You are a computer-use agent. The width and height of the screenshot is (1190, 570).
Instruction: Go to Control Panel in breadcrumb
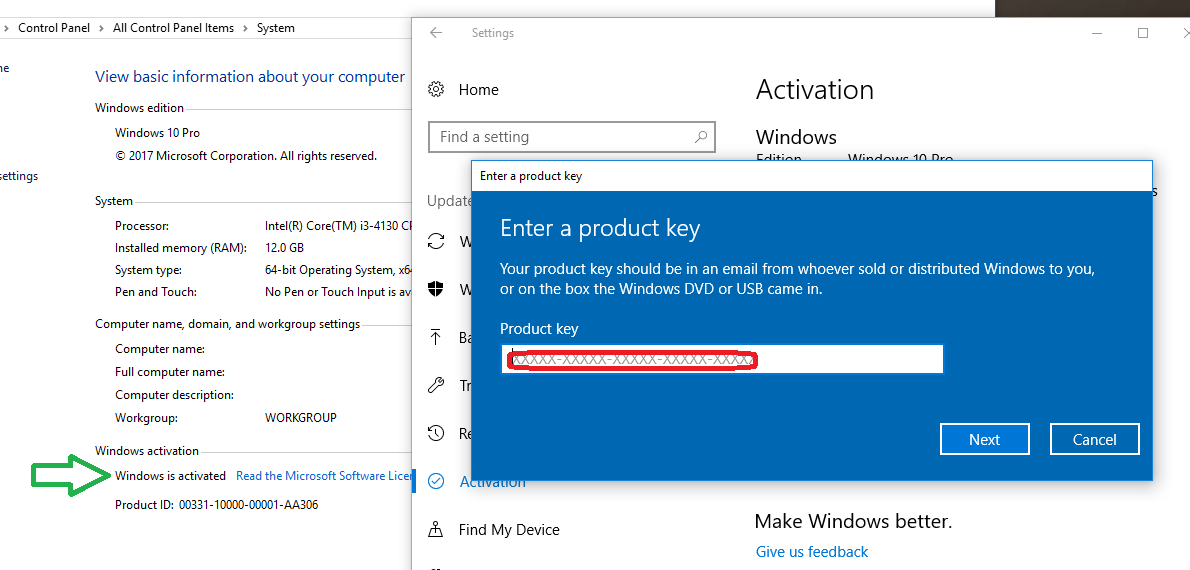click(54, 28)
